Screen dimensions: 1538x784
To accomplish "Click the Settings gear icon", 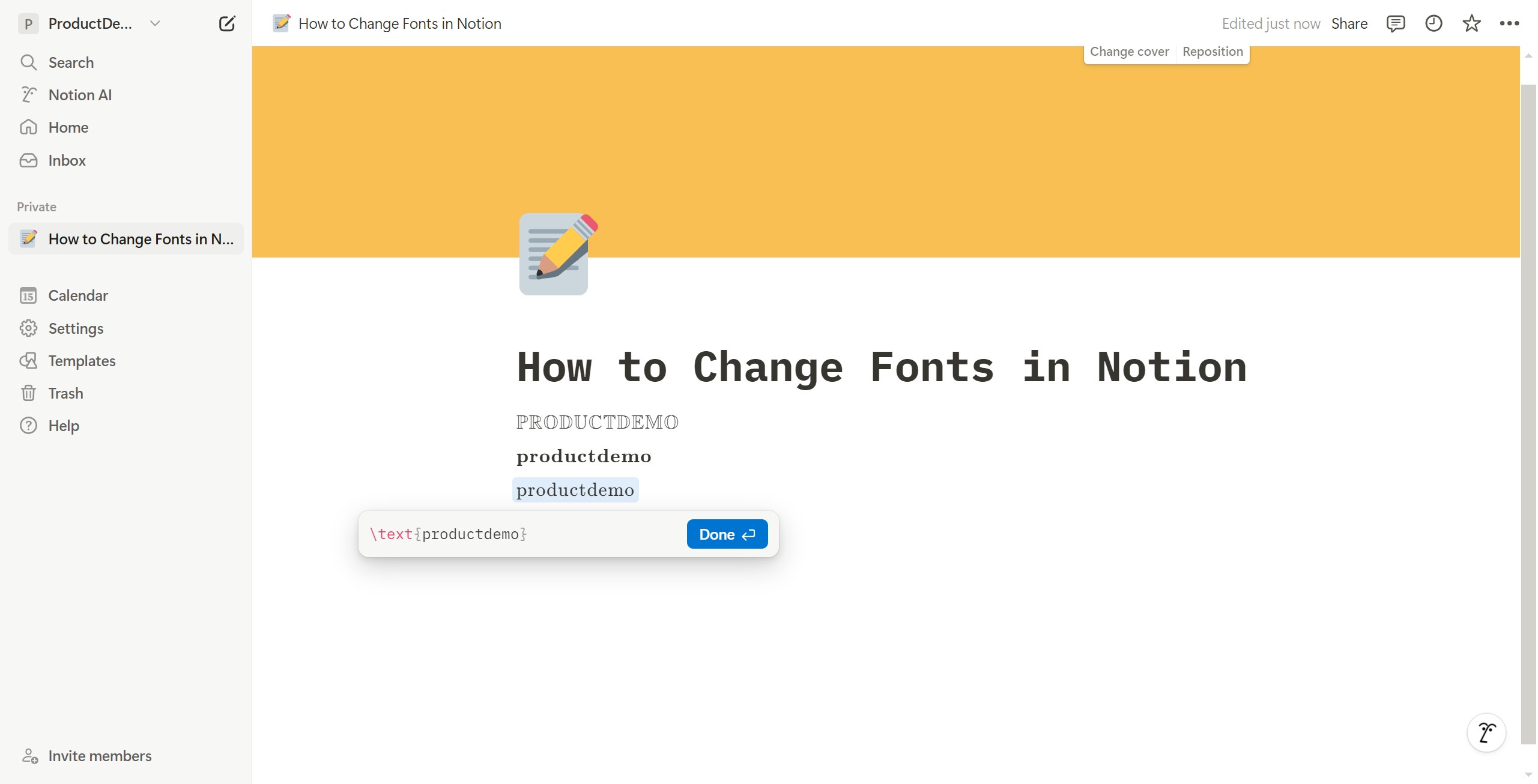I will (x=28, y=328).
